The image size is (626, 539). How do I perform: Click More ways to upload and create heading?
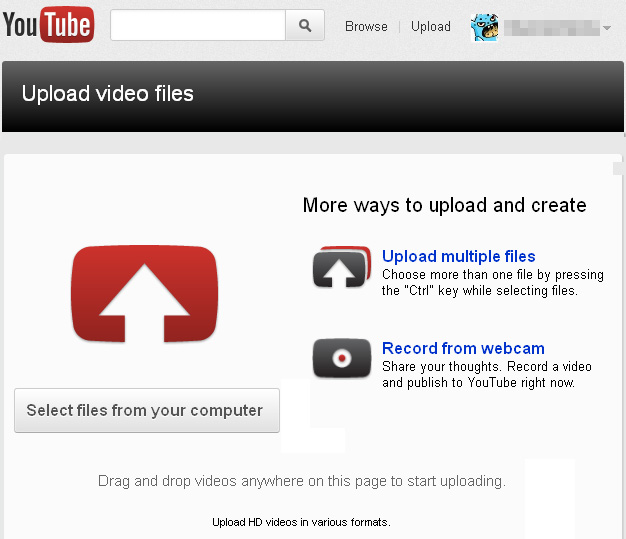[x=444, y=205]
